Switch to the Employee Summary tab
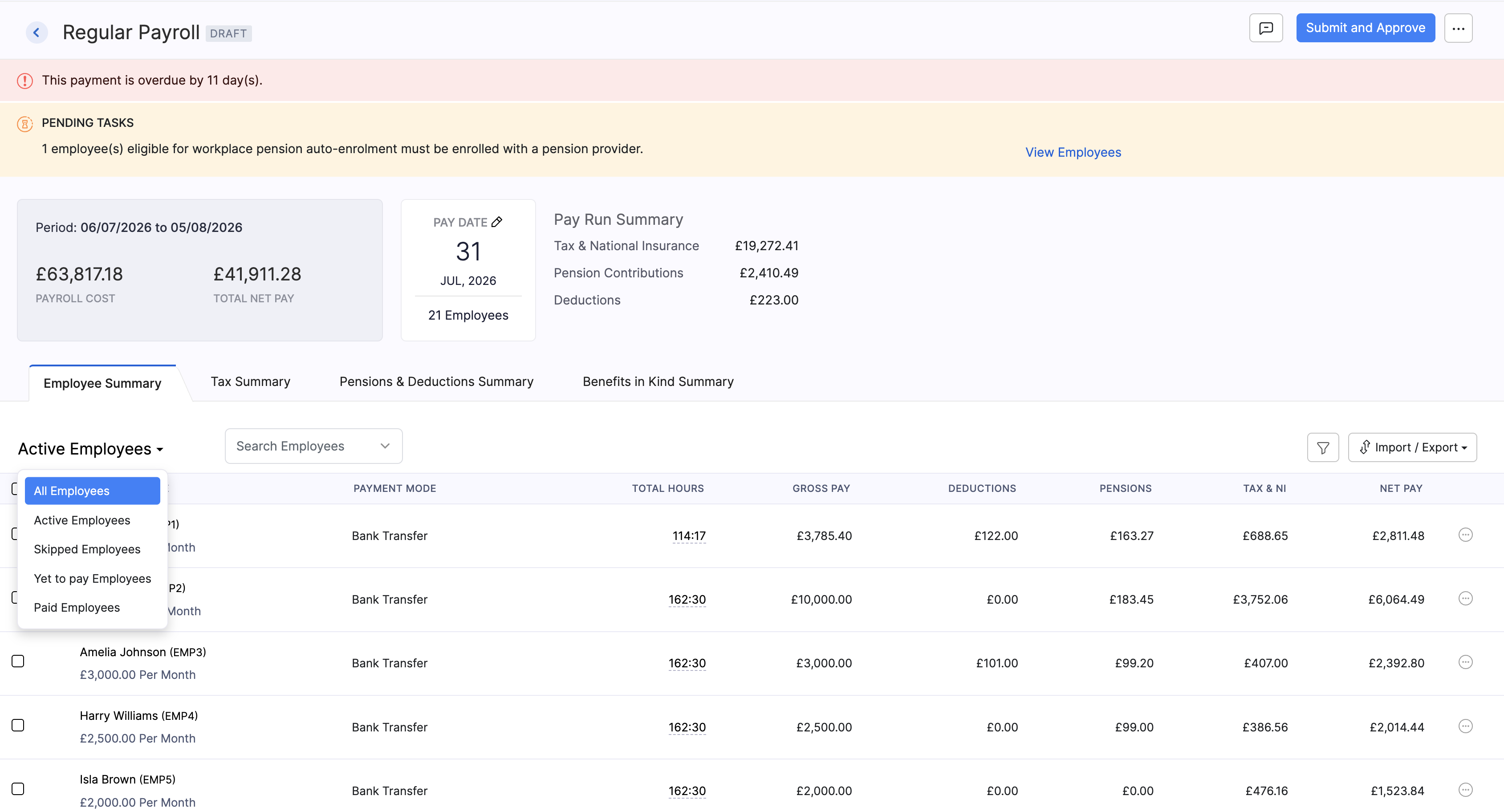 pos(102,383)
